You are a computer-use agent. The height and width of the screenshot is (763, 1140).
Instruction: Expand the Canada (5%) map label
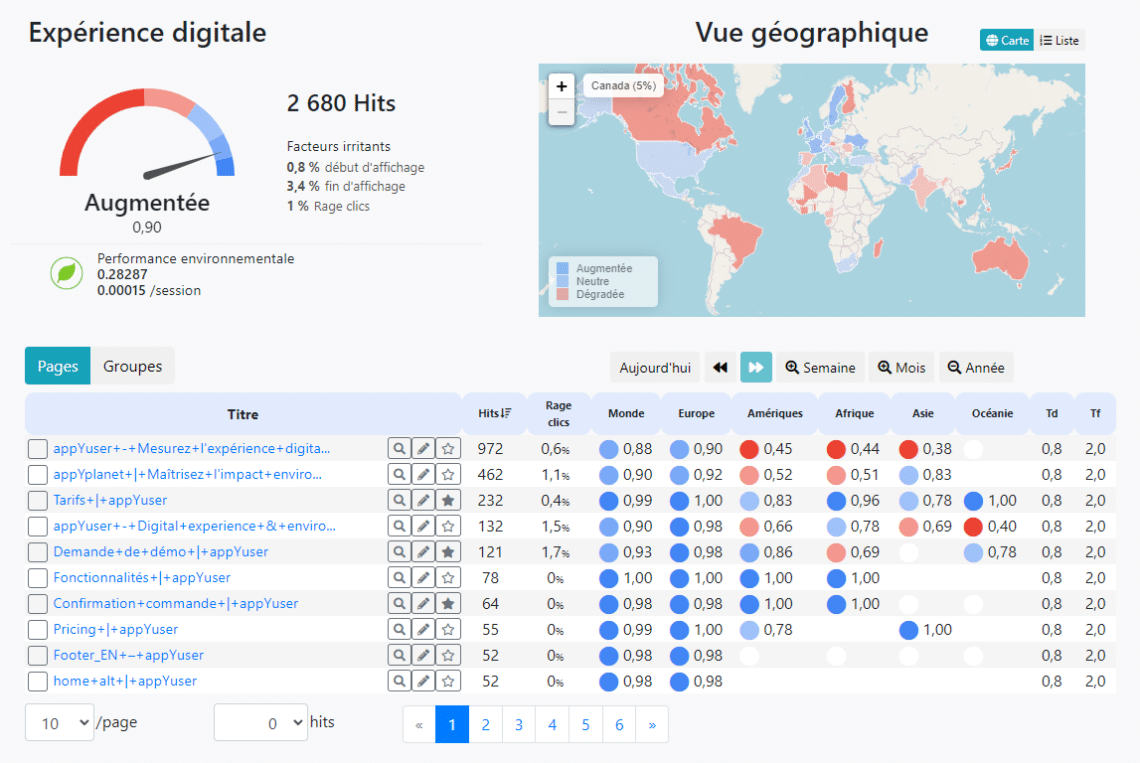tap(623, 86)
